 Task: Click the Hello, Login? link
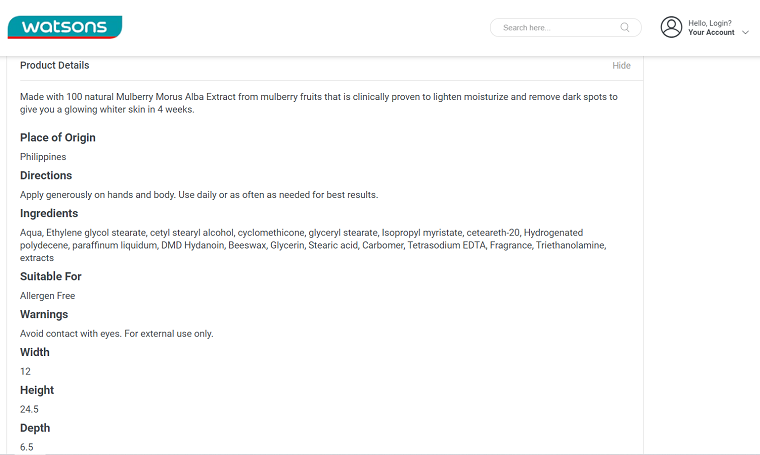[710, 23]
